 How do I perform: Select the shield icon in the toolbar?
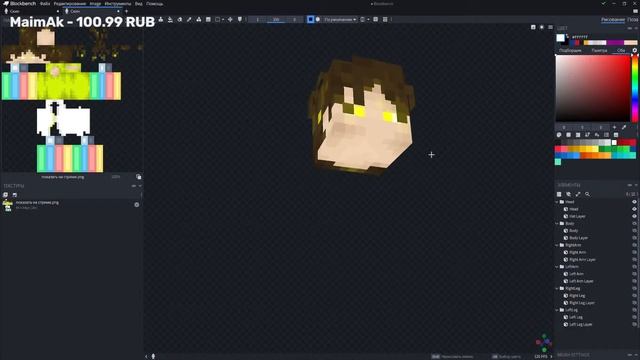point(240,20)
